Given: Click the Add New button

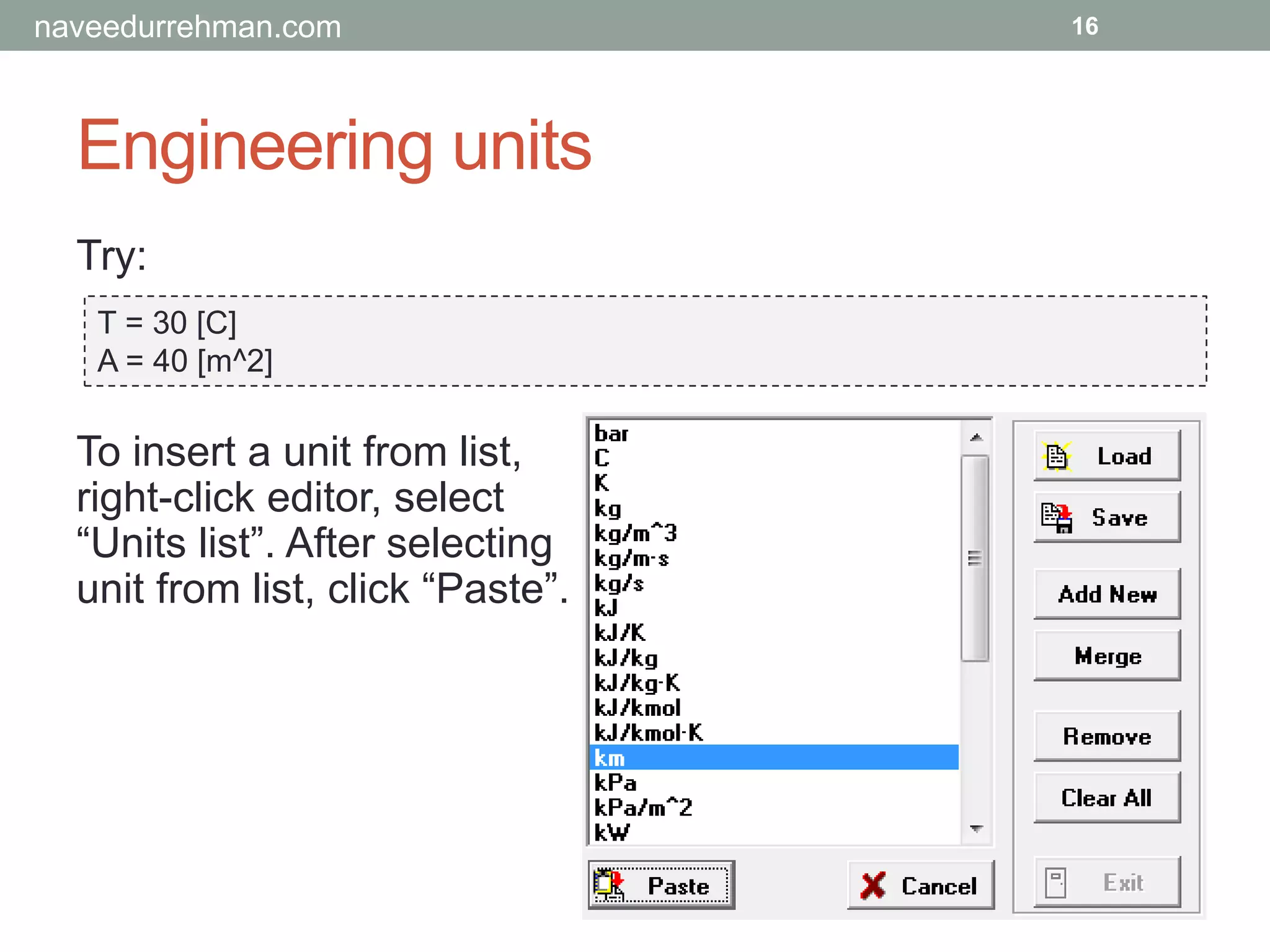Looking at the screenshot, I should point(1107,594).
